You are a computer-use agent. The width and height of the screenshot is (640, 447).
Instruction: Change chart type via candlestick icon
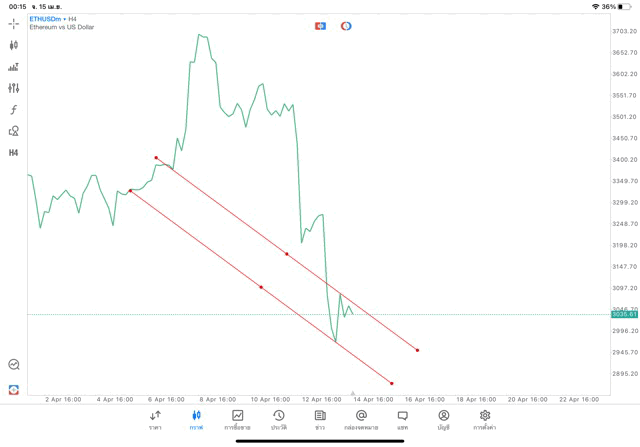click(x=14, y=45)
